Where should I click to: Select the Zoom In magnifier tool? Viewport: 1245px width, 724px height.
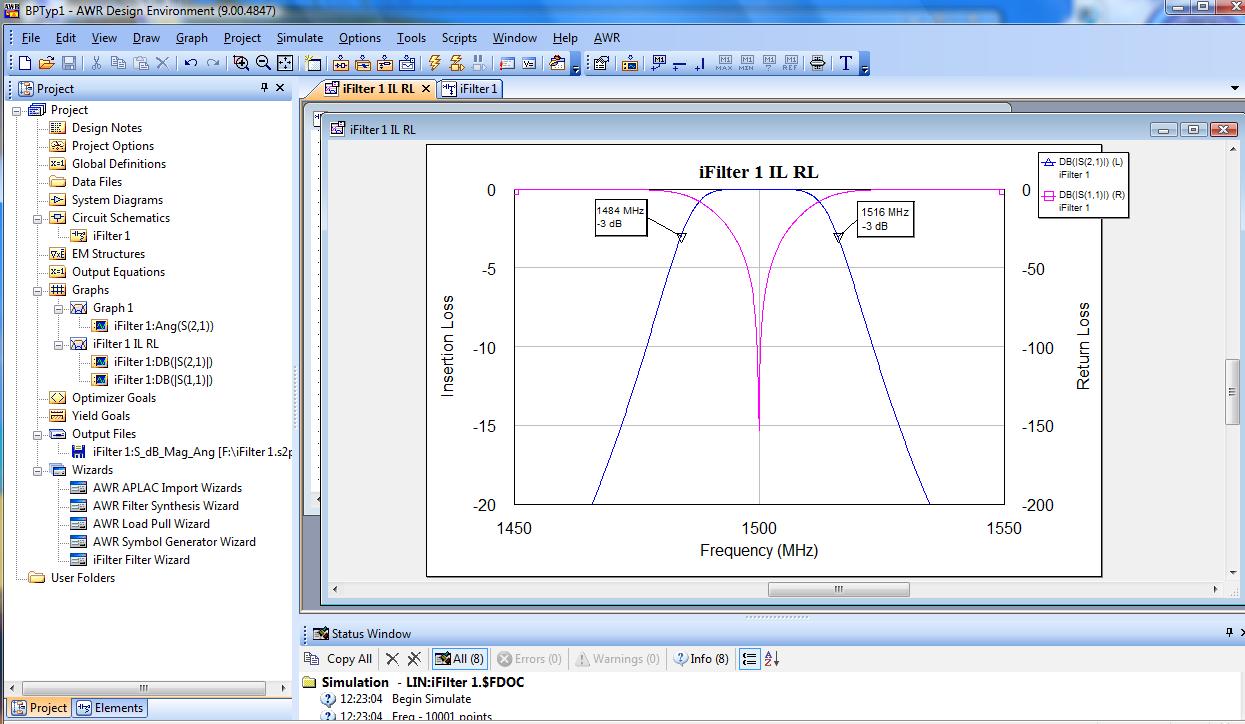pos(241,63)
